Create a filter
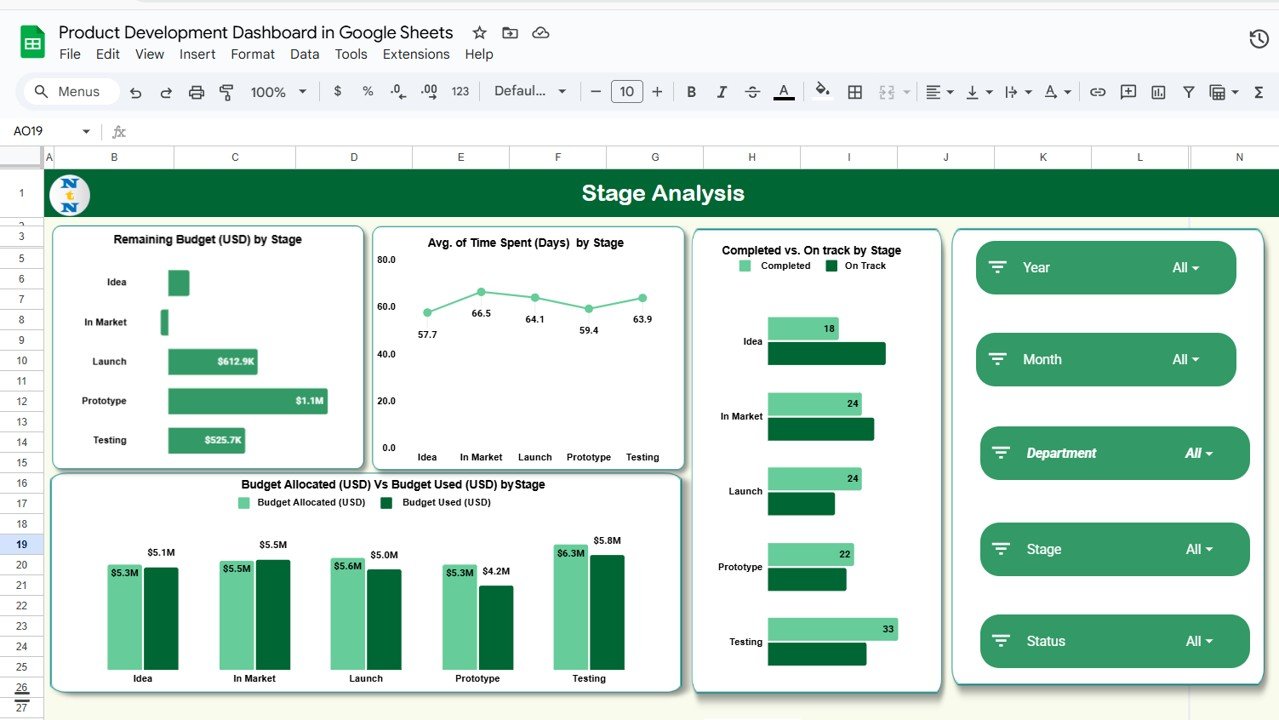The image size is (1279, 720). [x=1188, y=91]
